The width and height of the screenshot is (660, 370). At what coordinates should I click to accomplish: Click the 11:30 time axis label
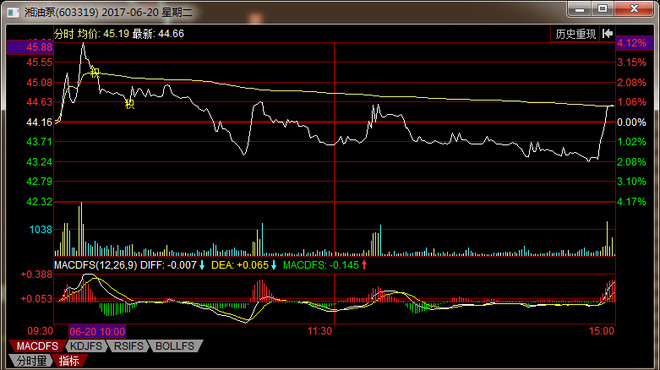pyautogui.click(x=319, y=331)
